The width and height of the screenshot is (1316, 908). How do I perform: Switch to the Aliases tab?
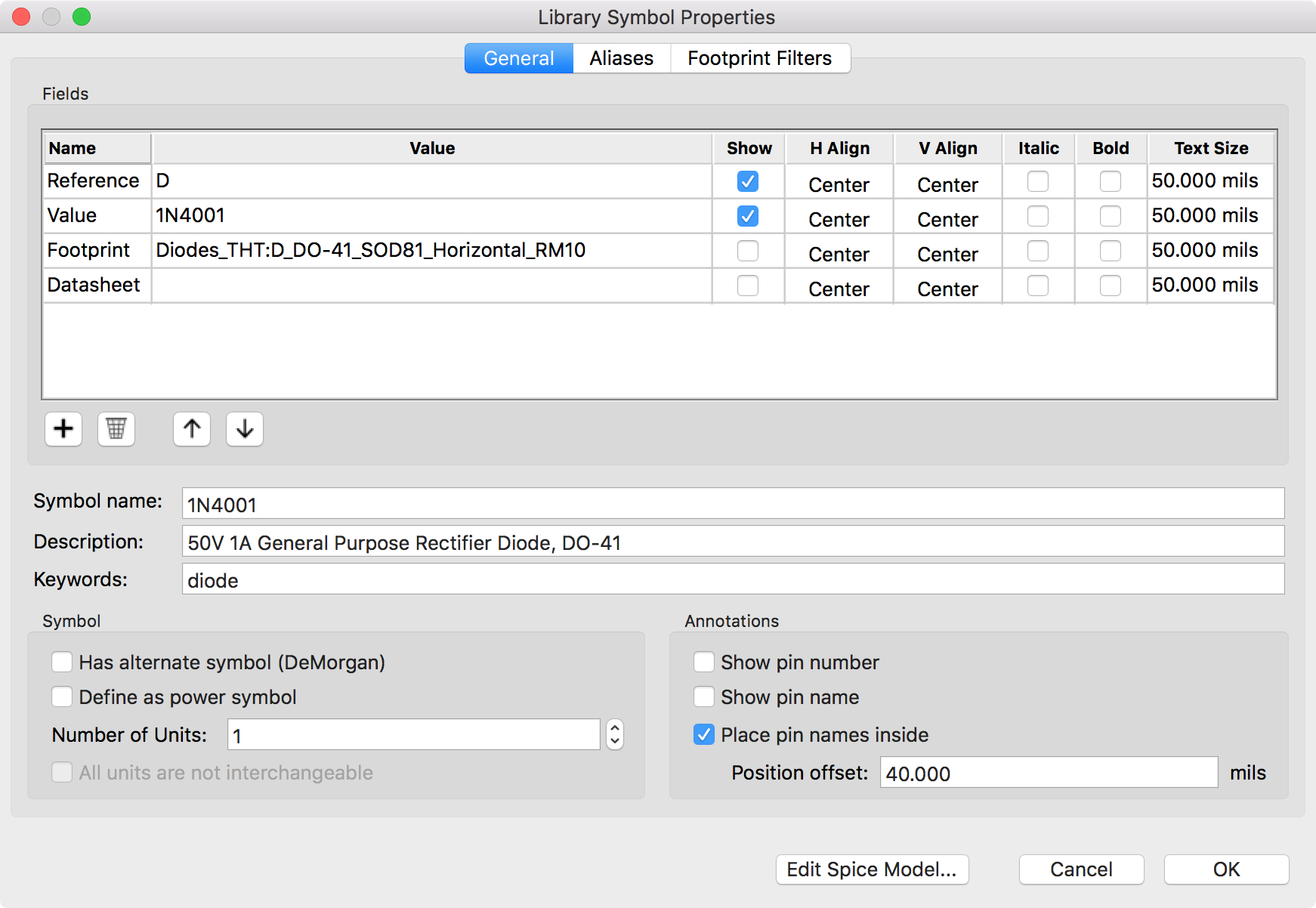(621, 58)
